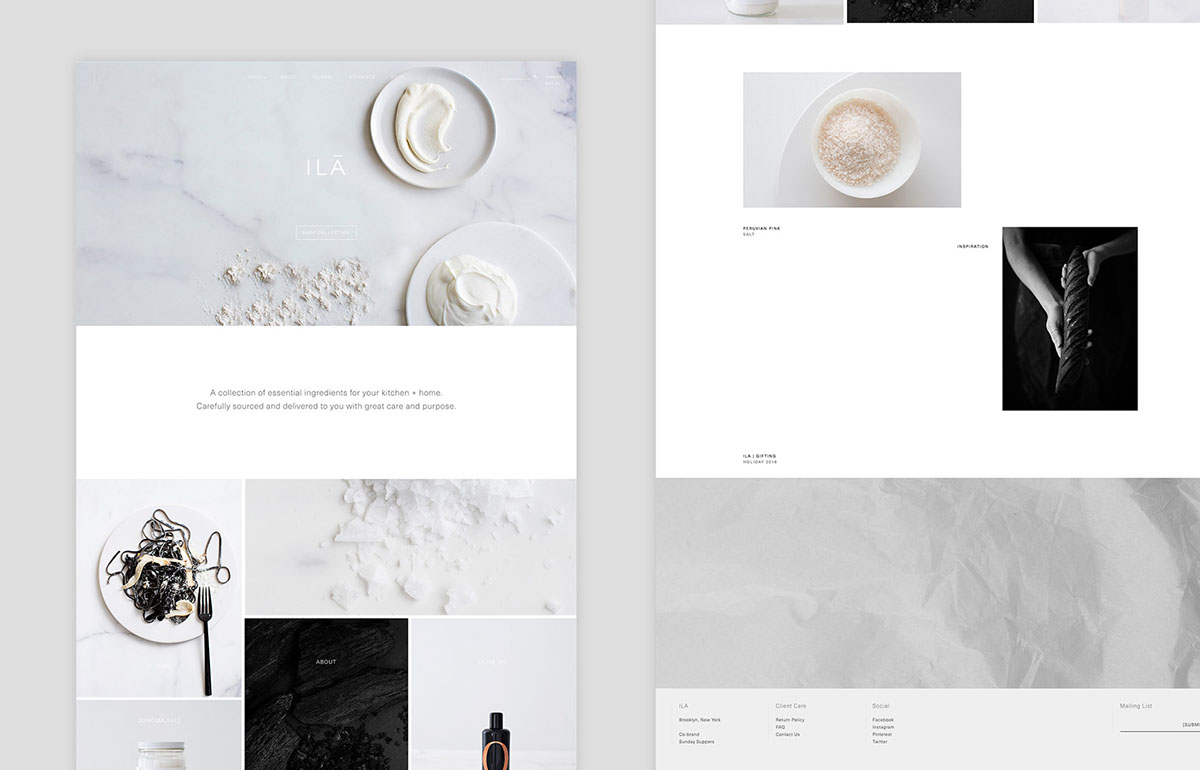Open the Inspiration black-and-white bread photo

pyautogui.click(x=1069, y=318)
